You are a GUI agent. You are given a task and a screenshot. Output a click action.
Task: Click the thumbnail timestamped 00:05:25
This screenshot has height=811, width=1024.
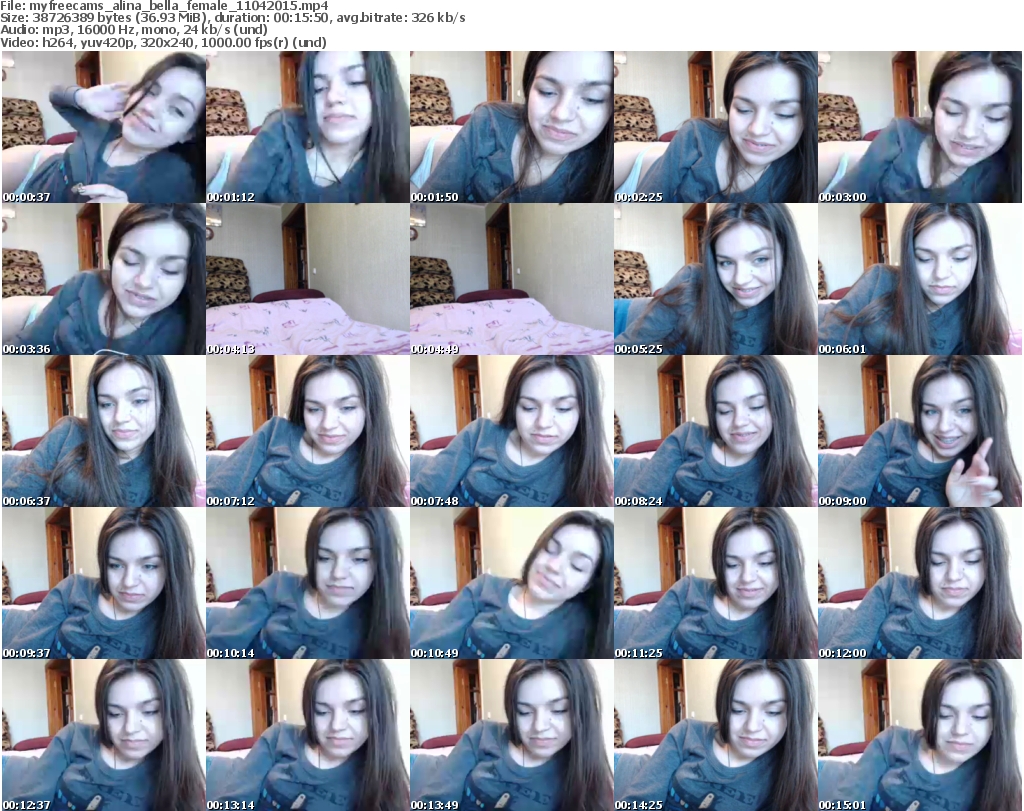click(715, 279)
